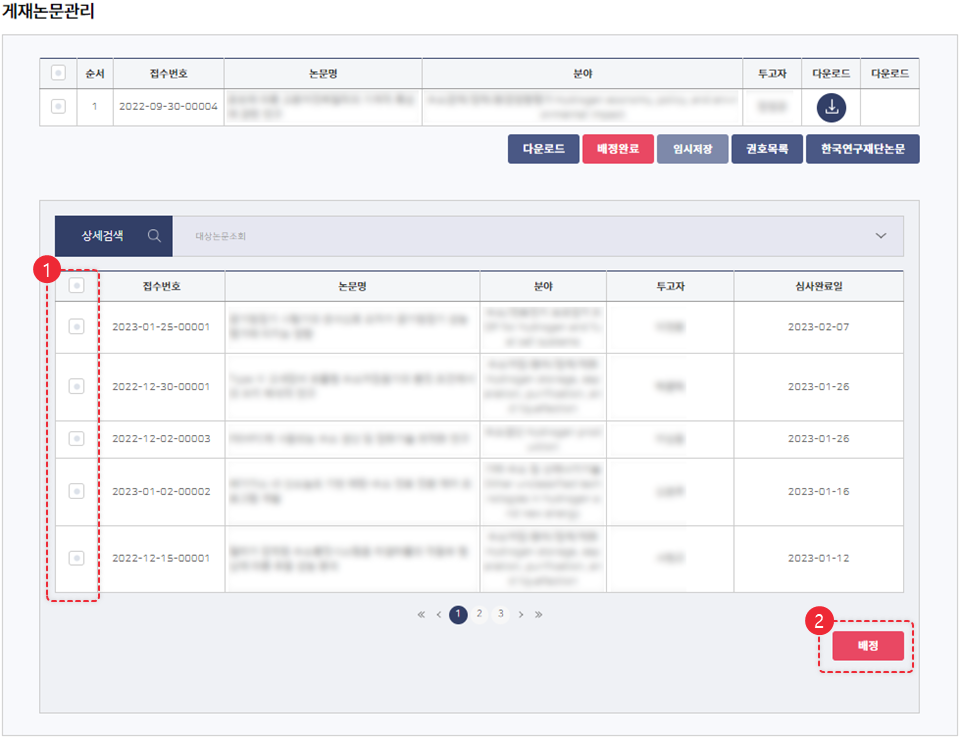Open the 상세검색 detailed search tab
The width and height of the screenshot is (960, 738).
103,236
